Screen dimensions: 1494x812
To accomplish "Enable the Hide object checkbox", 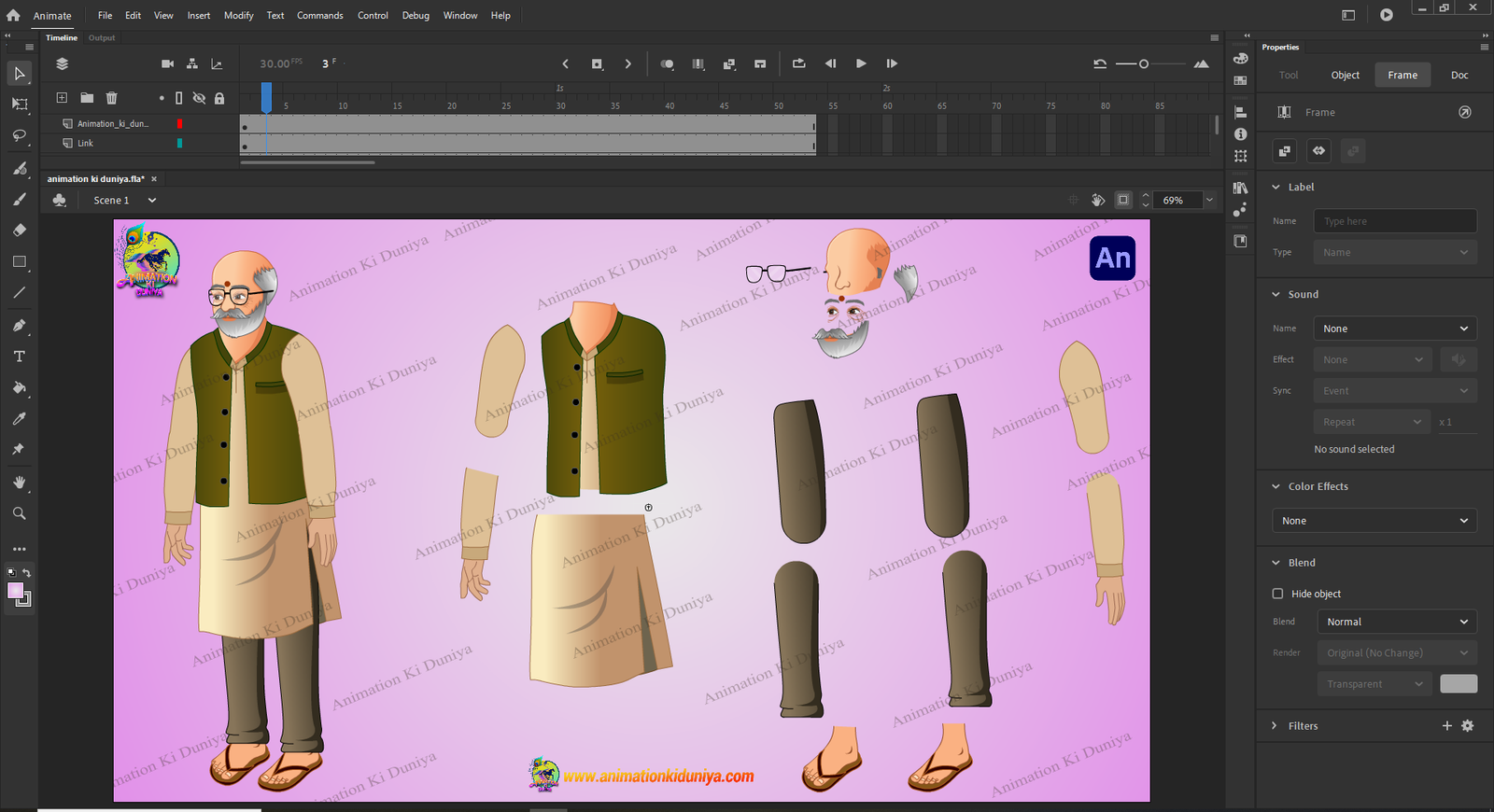I will (1277, 594).
